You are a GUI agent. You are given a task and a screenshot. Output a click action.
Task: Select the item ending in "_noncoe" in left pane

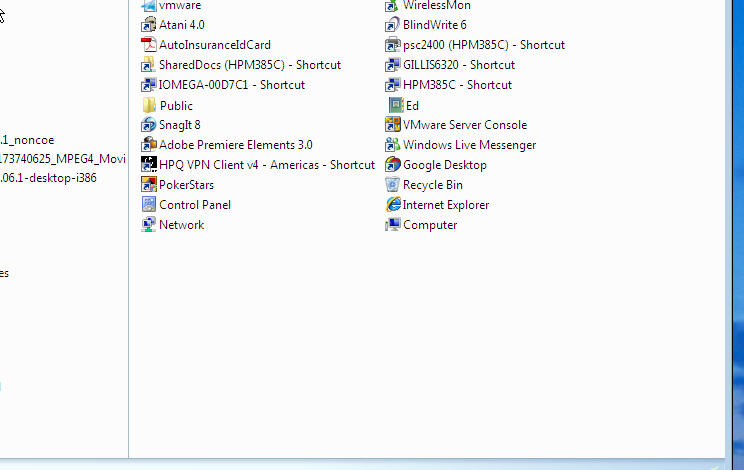tap(27, 140)
